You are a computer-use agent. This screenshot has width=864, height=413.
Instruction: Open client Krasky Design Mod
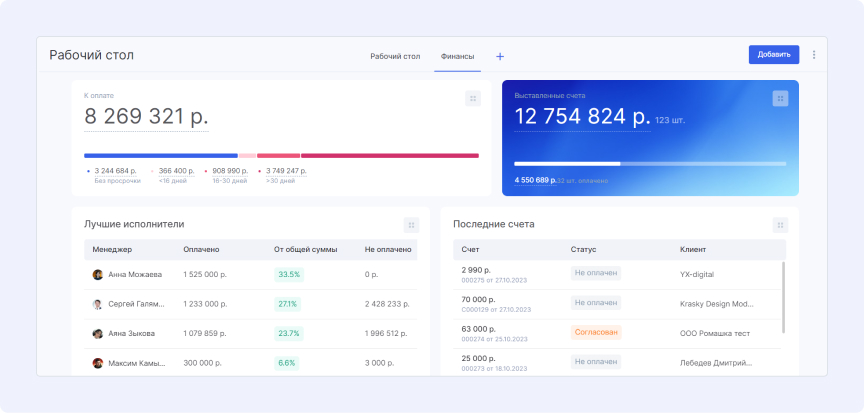717,304
